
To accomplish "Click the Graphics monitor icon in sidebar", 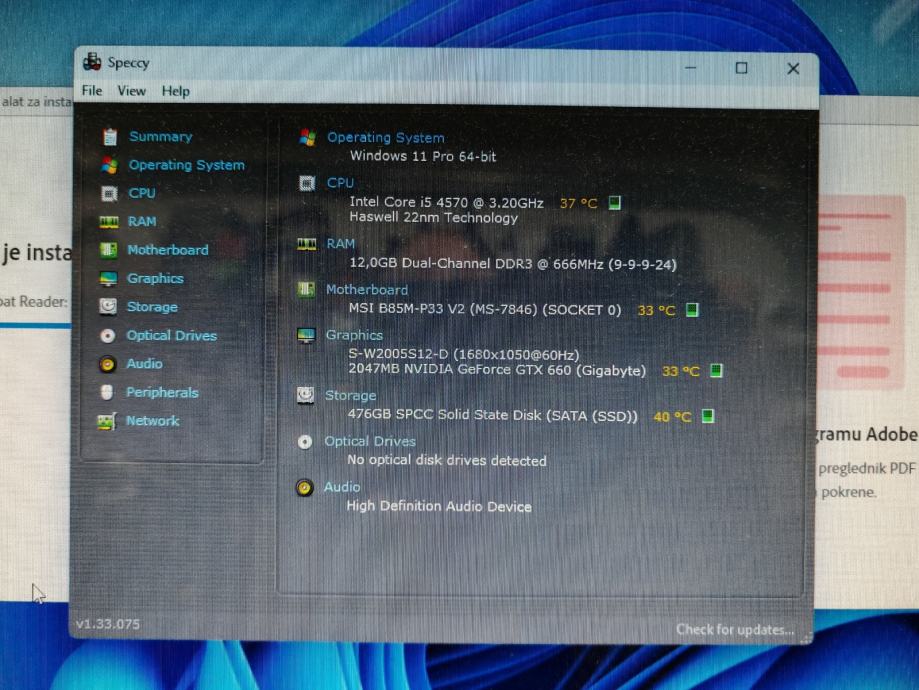I will 108,278.
